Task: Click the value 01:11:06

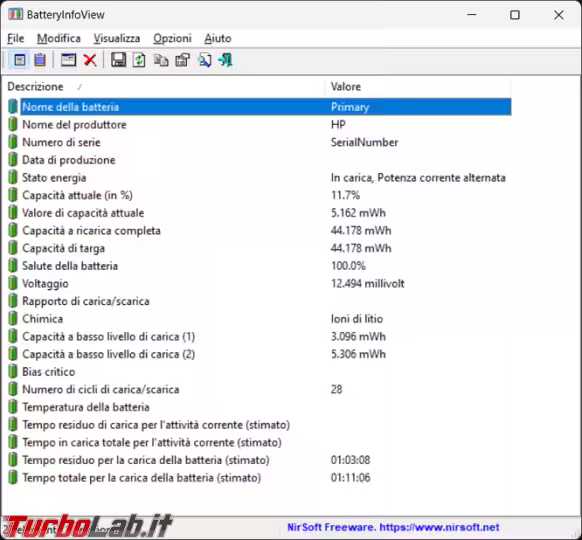Action: tap(350, 478)
